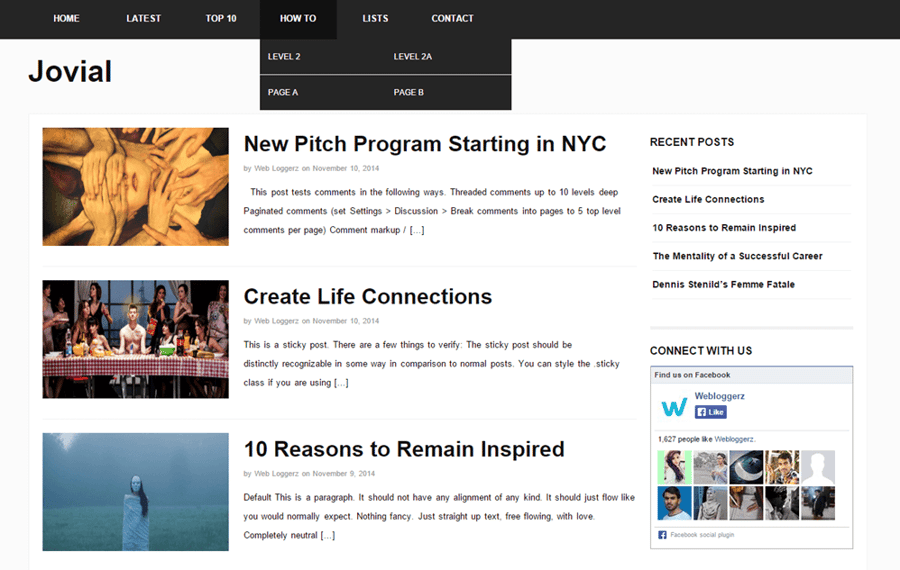
Task: Click blank silhouette follower avatar
Action: pyautogui.click(x=817, y=467)
